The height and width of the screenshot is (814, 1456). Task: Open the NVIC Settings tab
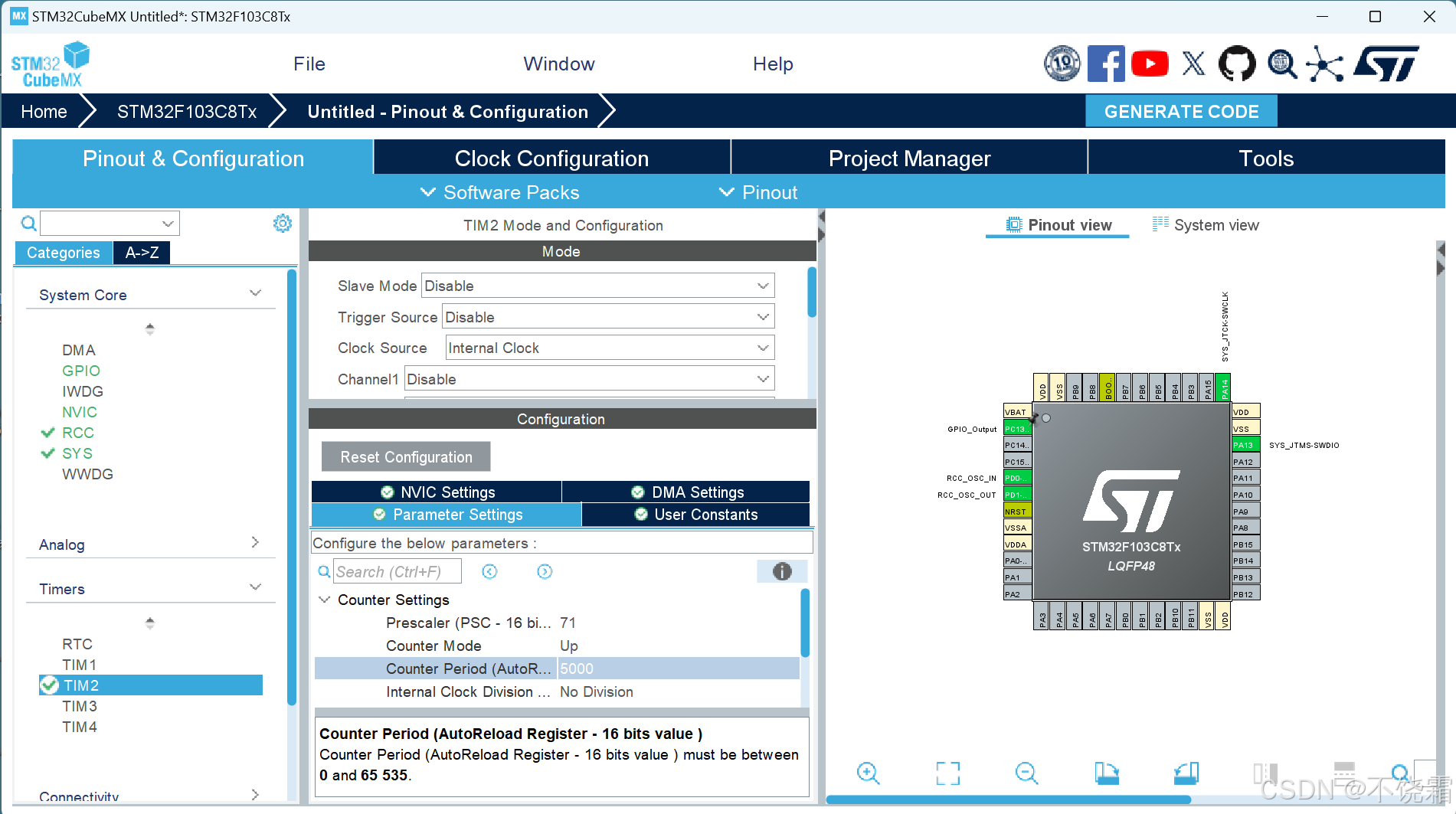[x=437, y=492]
